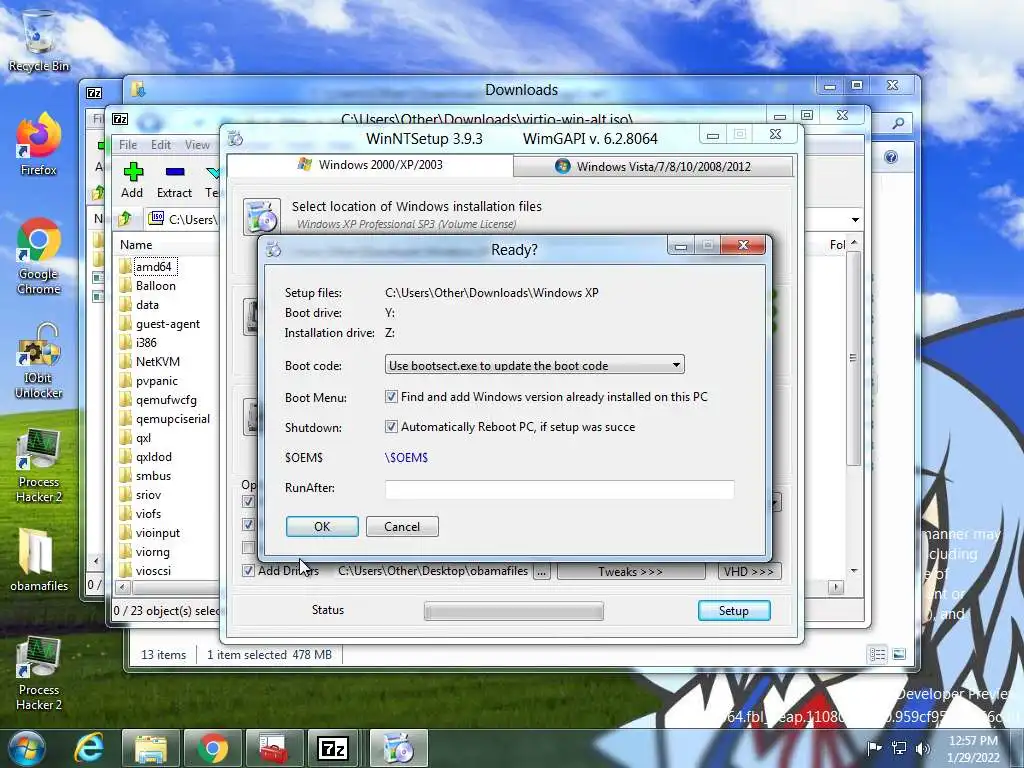The image size is (1024, 768).
Task: Open the volume control tray icon
Action: [923, 748]
